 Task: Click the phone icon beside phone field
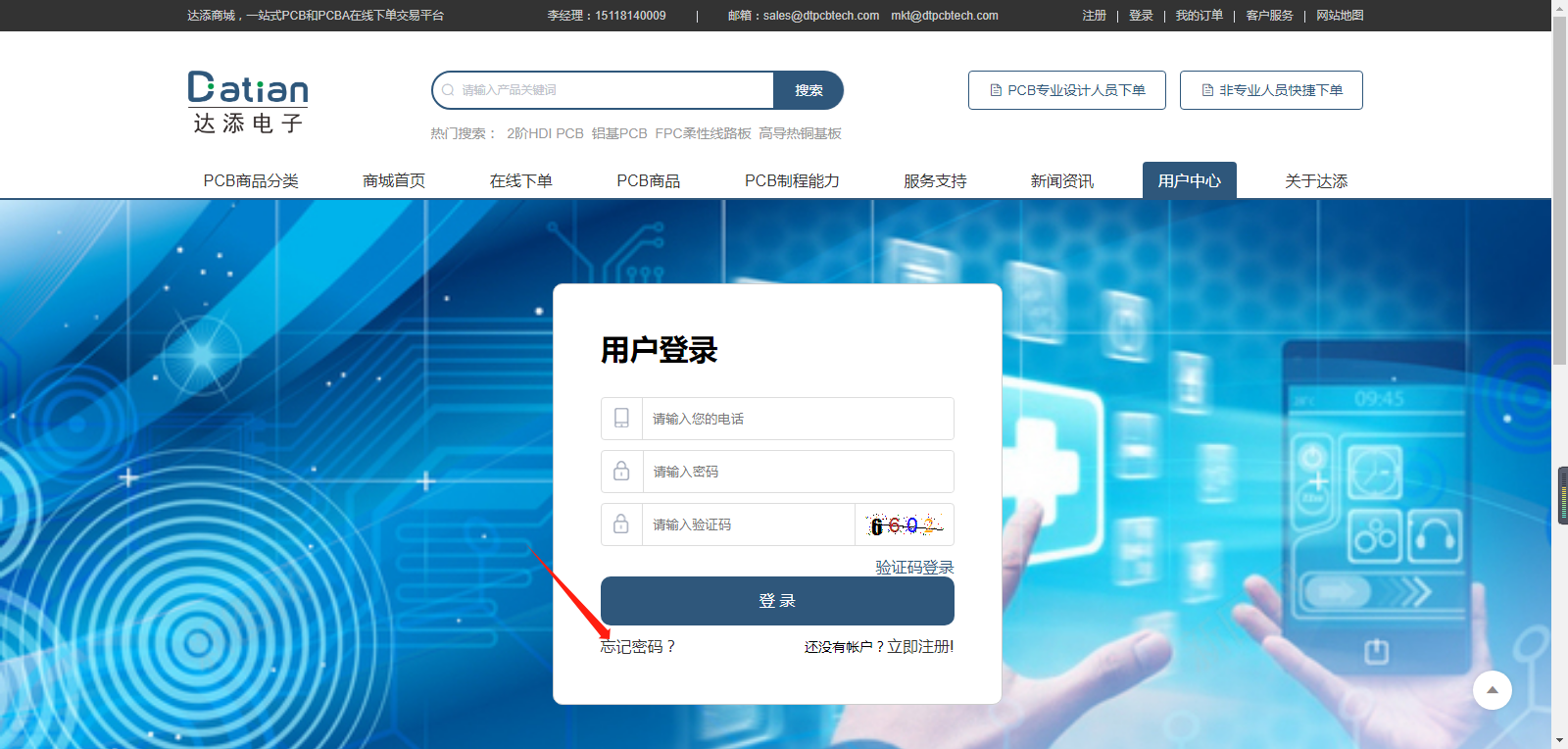621,419
